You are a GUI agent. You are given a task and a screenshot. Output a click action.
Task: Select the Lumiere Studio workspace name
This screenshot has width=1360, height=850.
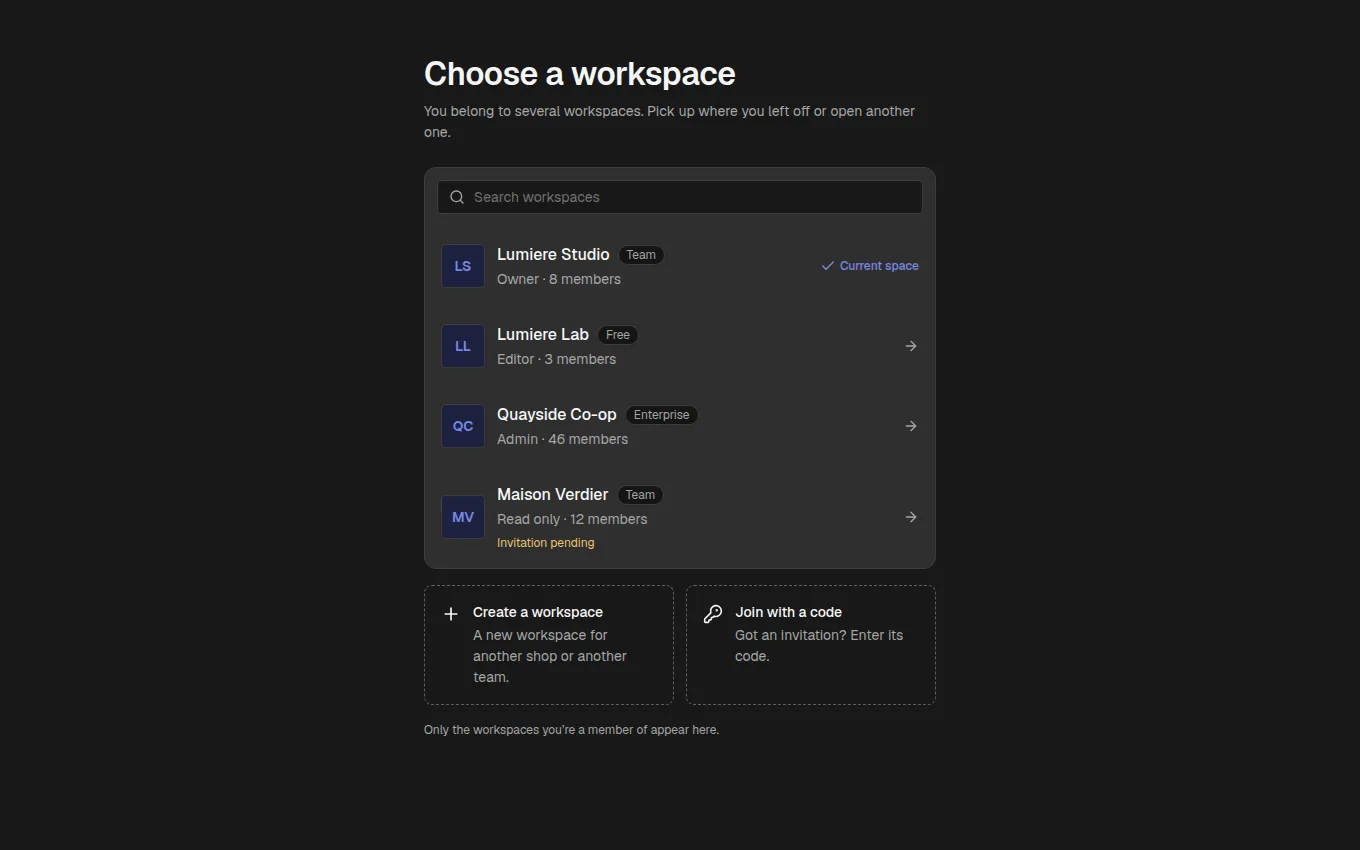tap(553, 254)
